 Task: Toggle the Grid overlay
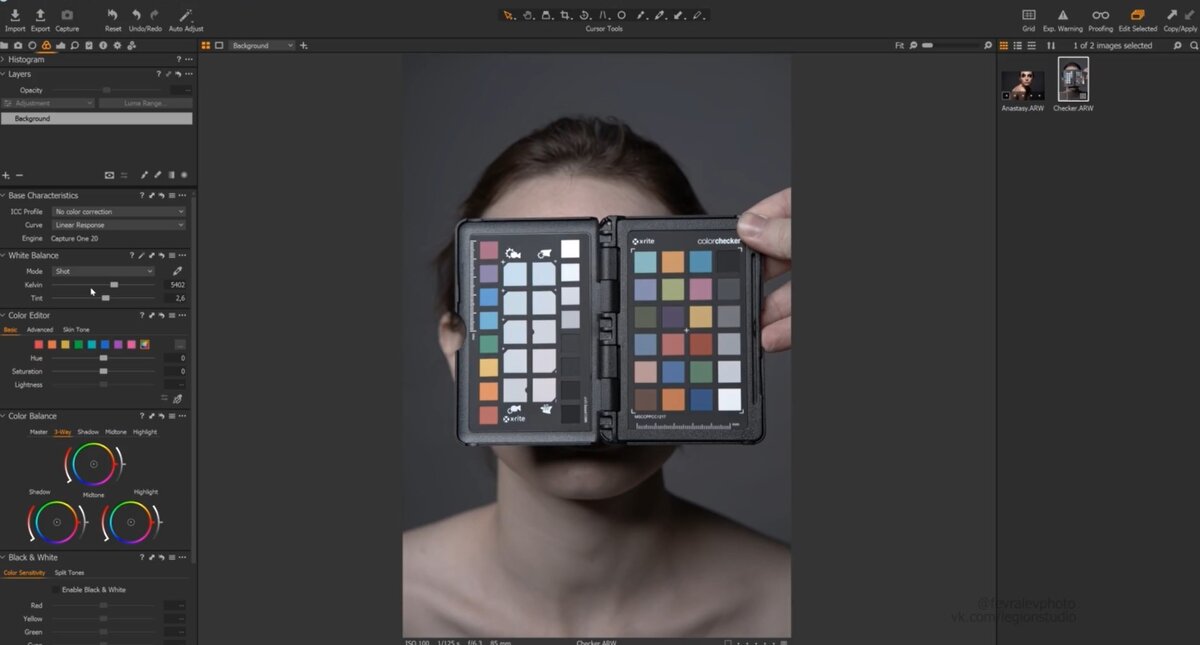click(1029, 15)
